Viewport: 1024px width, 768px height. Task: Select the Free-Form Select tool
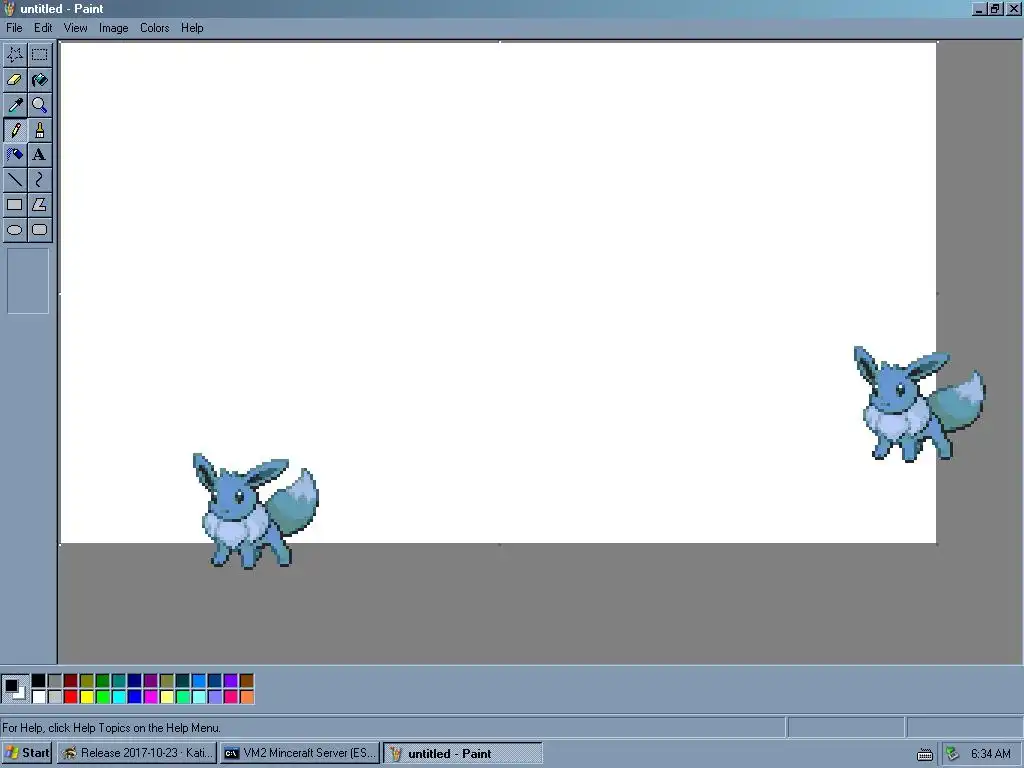coord(15,55)
